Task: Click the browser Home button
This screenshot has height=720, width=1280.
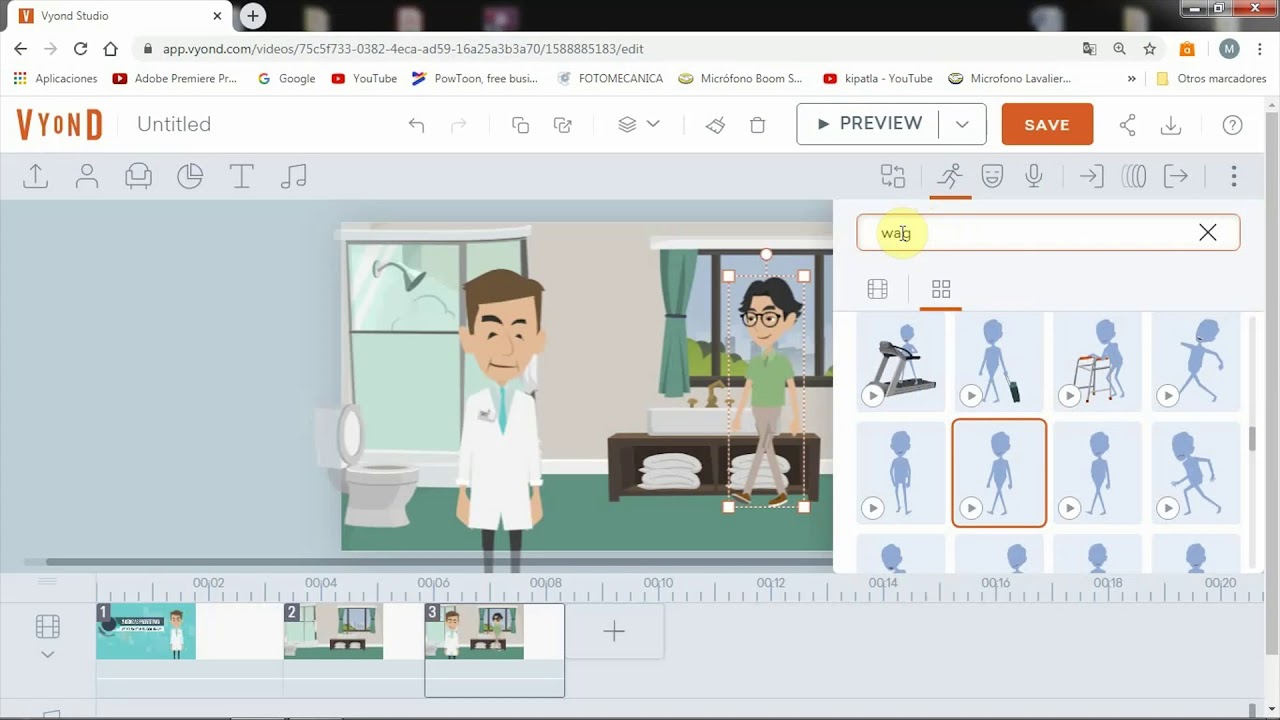Action: pyautogui.click(x=111, y=48)
